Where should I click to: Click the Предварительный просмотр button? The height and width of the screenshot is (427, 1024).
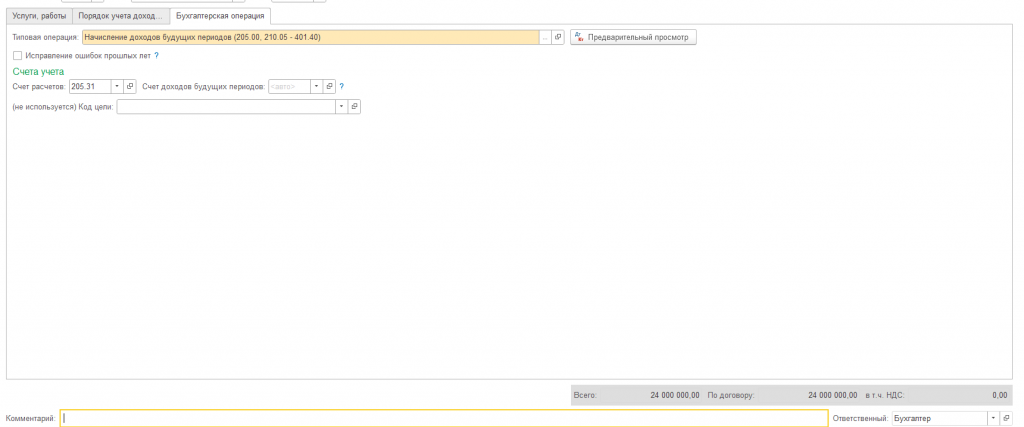click(633, 37)
